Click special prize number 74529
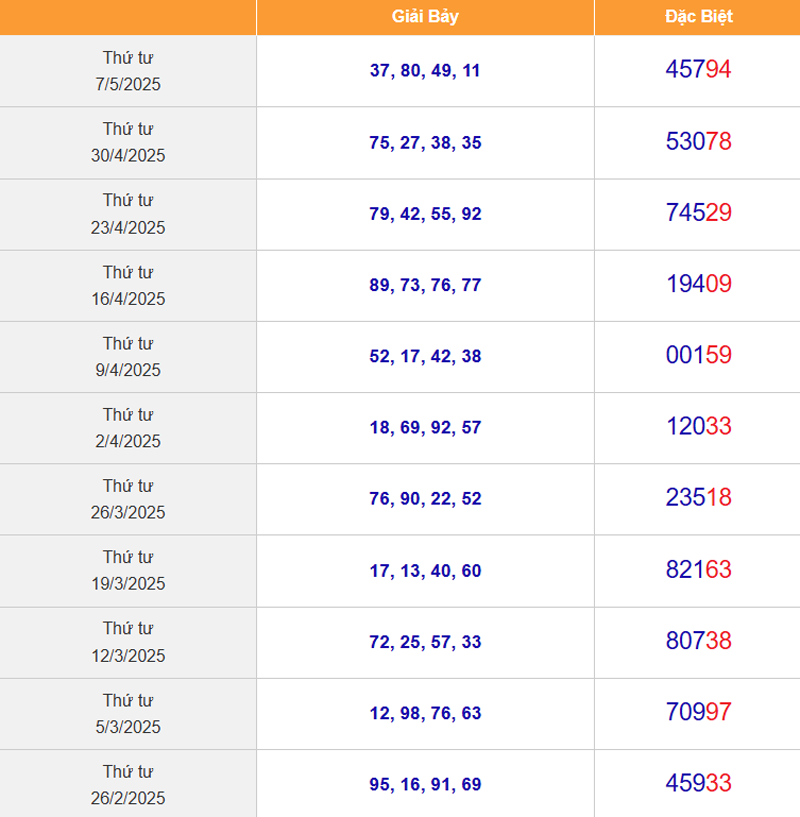 [698, 213]
